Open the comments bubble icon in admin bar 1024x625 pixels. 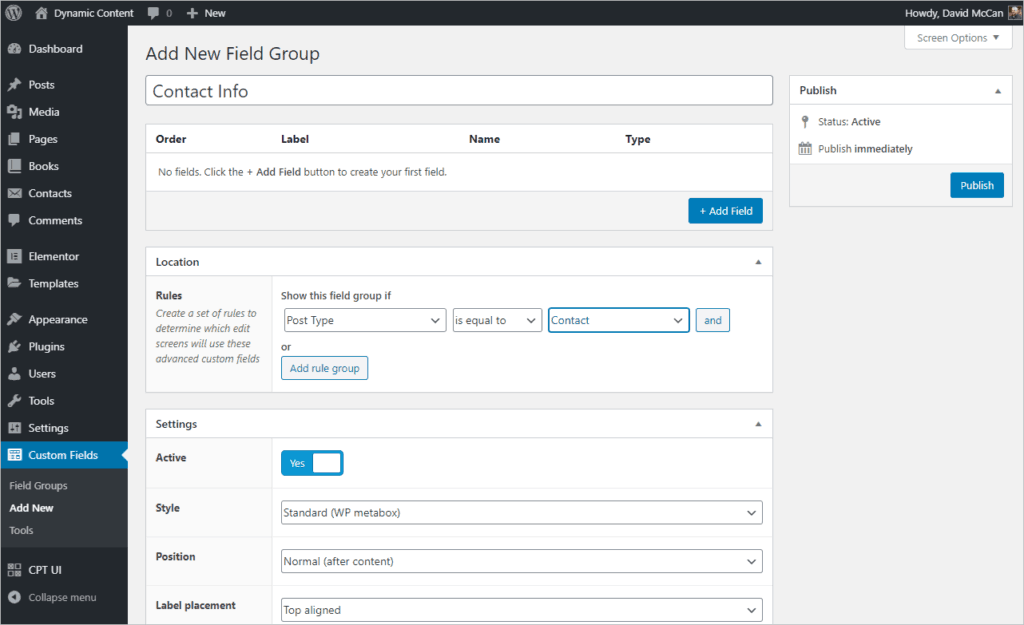(x=153, y=13)
